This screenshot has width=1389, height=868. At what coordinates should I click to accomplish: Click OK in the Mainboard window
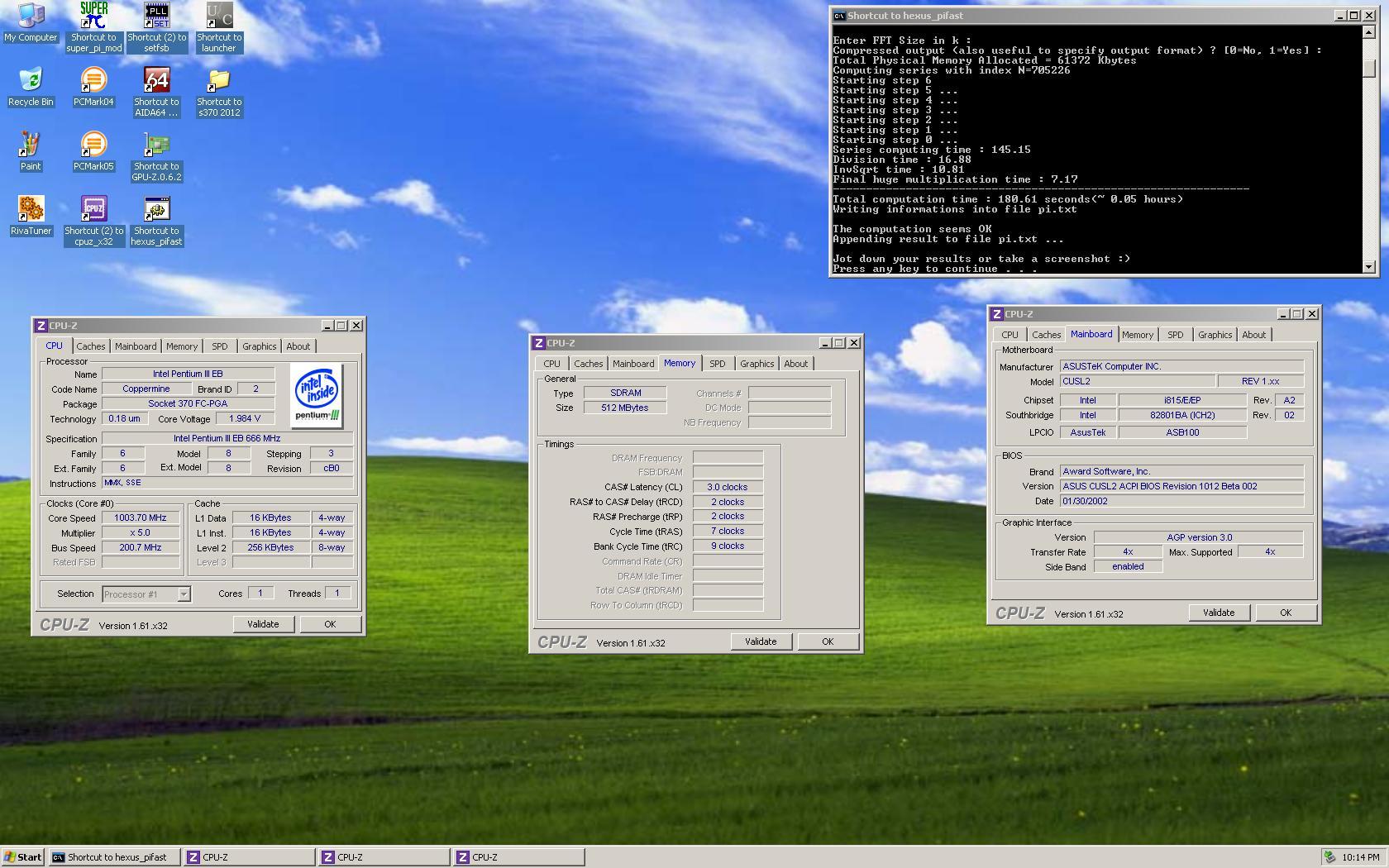[1286, 613]
